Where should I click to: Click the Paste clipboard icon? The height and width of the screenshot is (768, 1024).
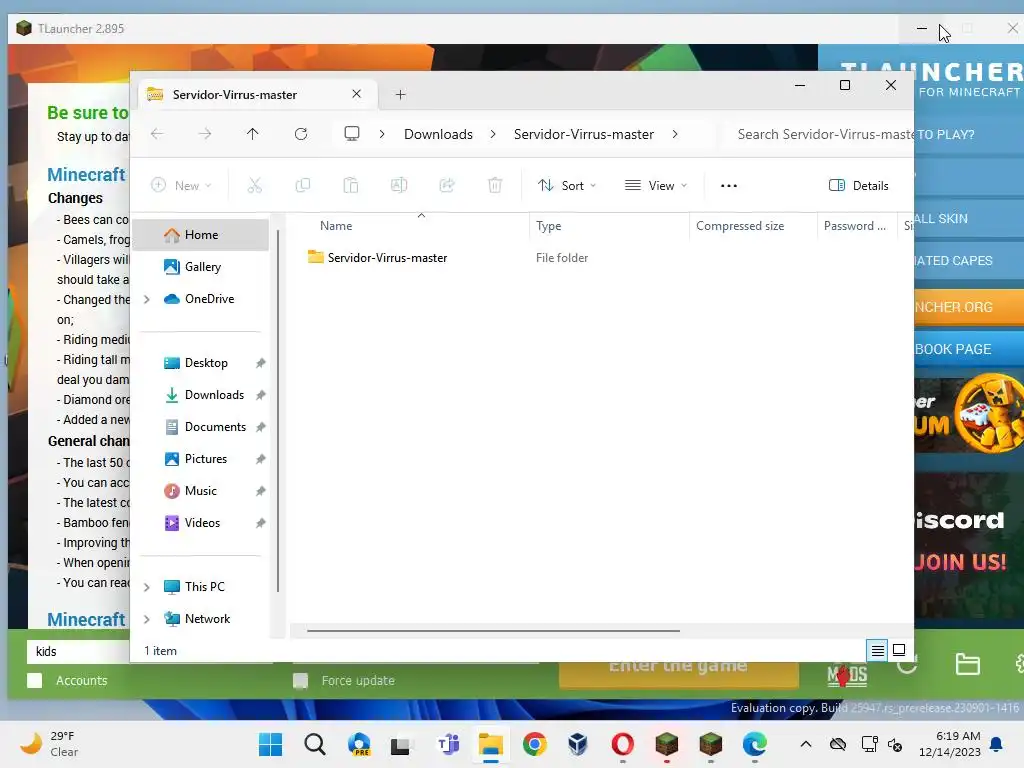351,185
